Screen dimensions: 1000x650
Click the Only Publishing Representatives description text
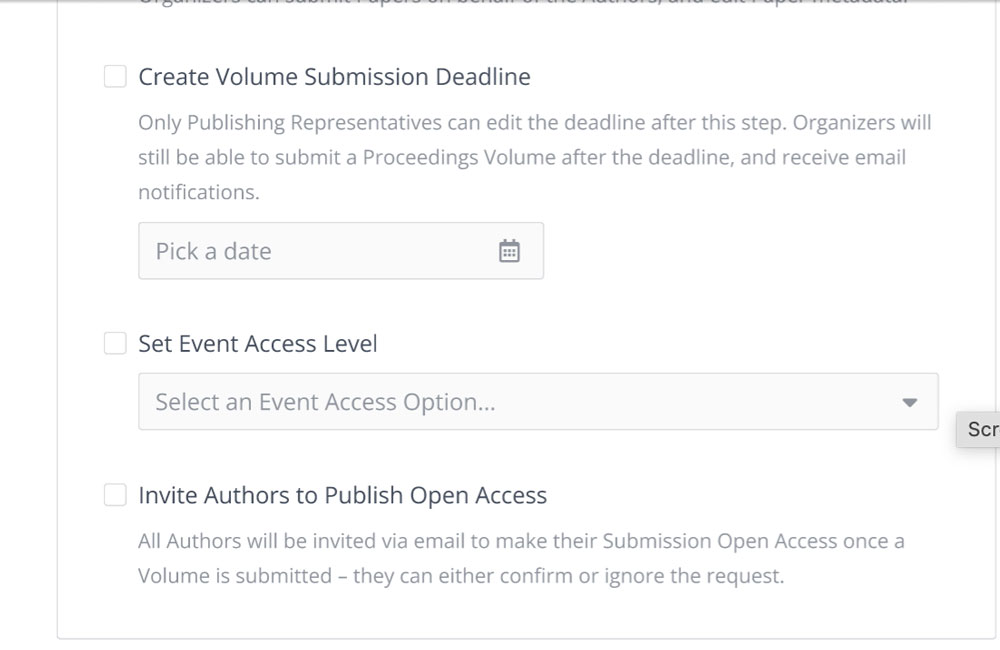click(x=534, y=157)
